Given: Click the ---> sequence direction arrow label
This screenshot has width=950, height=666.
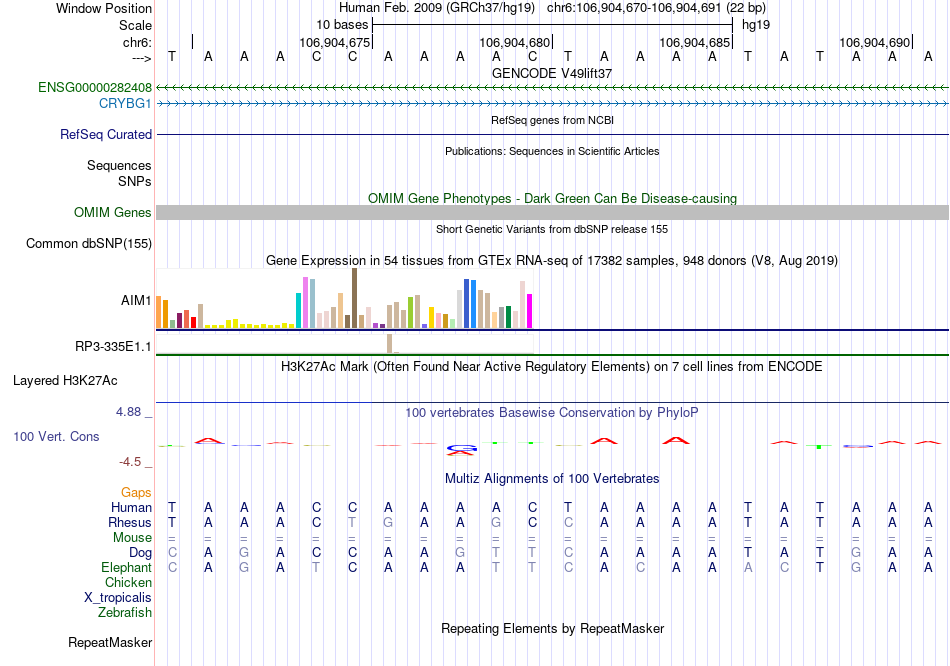Looking at the screenshot, I should pyautogui.click(x=142, y=58).
